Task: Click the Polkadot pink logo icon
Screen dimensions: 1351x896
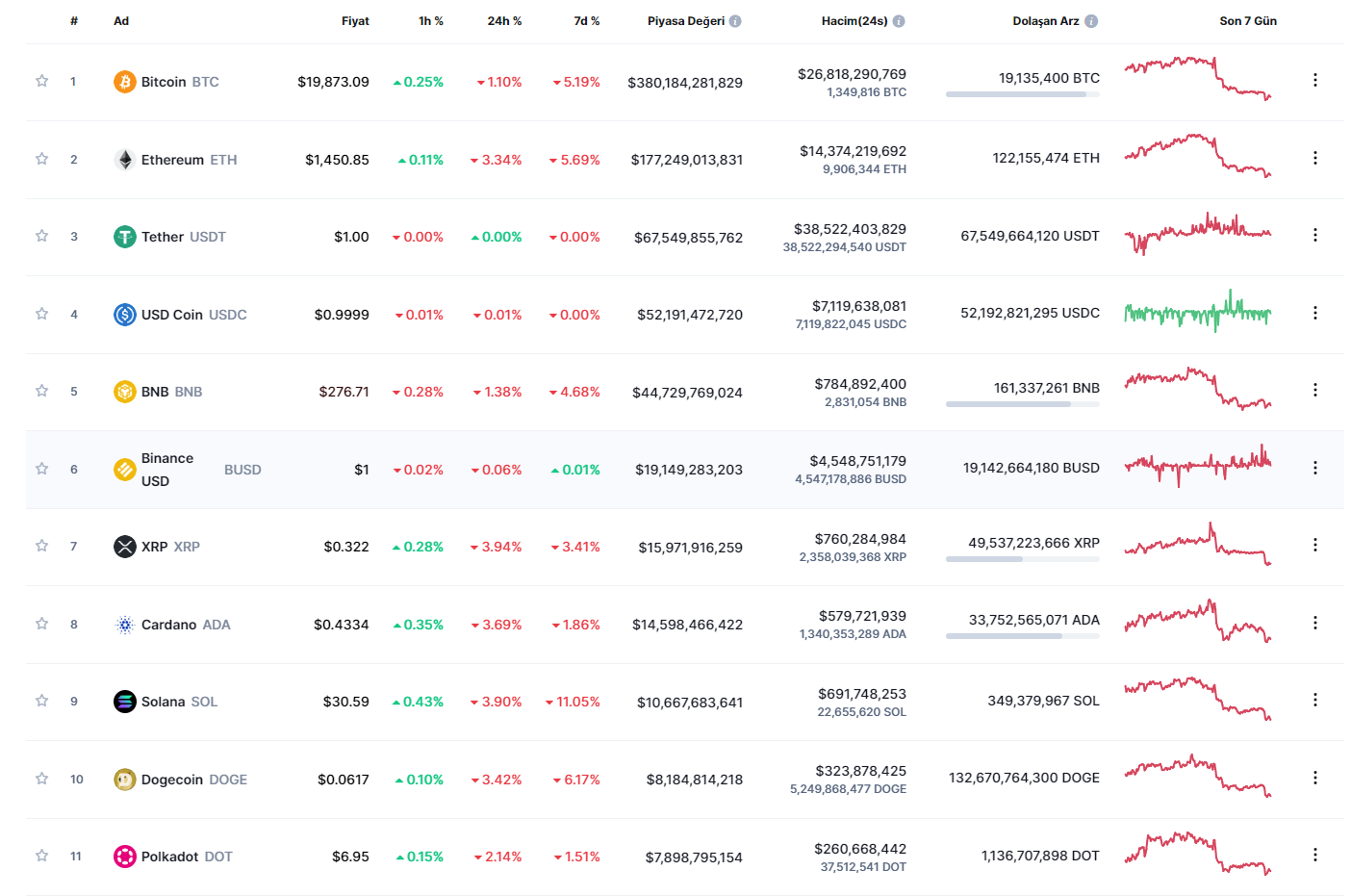Action: [124, 857]
